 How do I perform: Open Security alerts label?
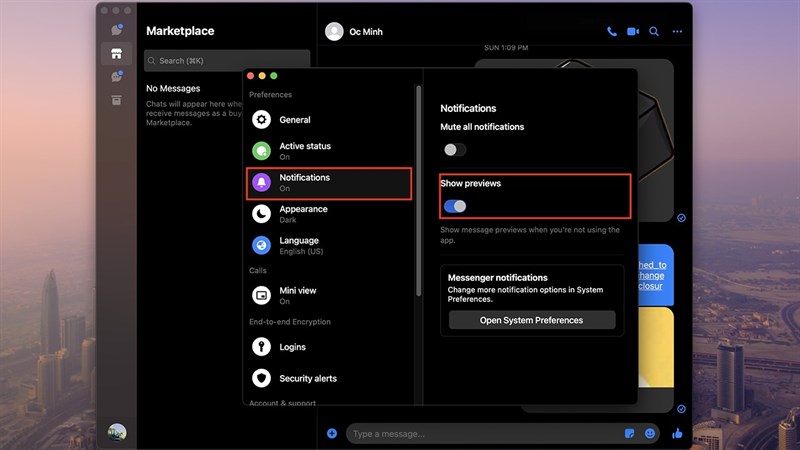click(308, 379)
